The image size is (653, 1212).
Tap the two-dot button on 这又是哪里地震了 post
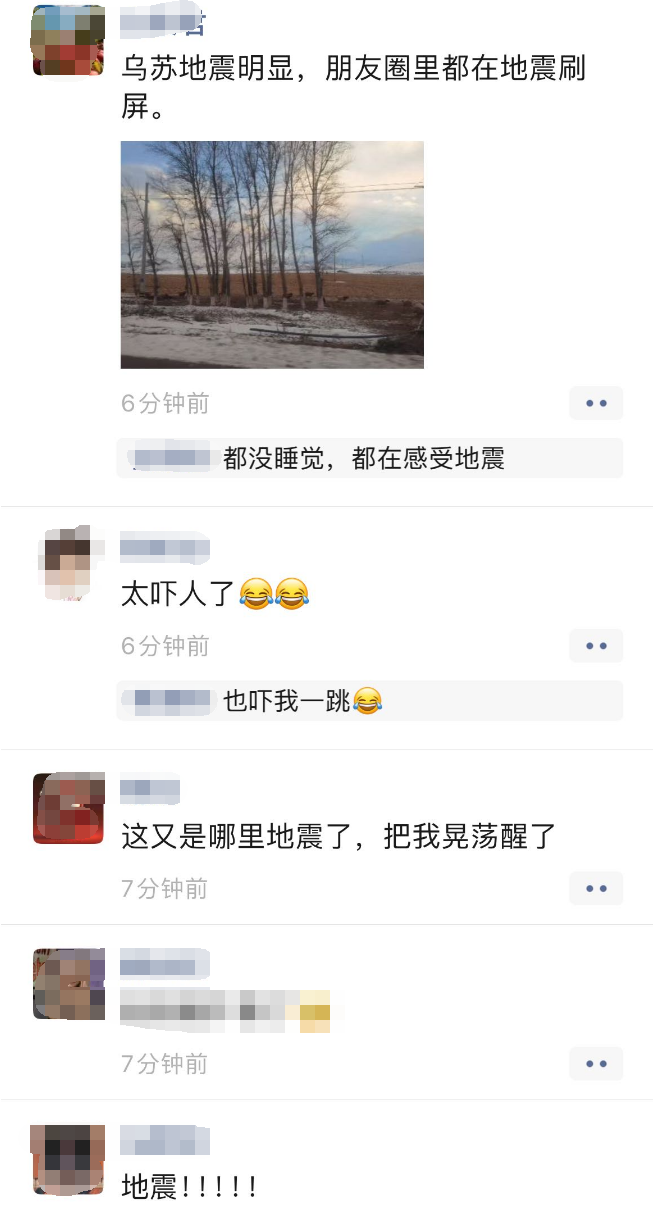click(x=596, y=888)
